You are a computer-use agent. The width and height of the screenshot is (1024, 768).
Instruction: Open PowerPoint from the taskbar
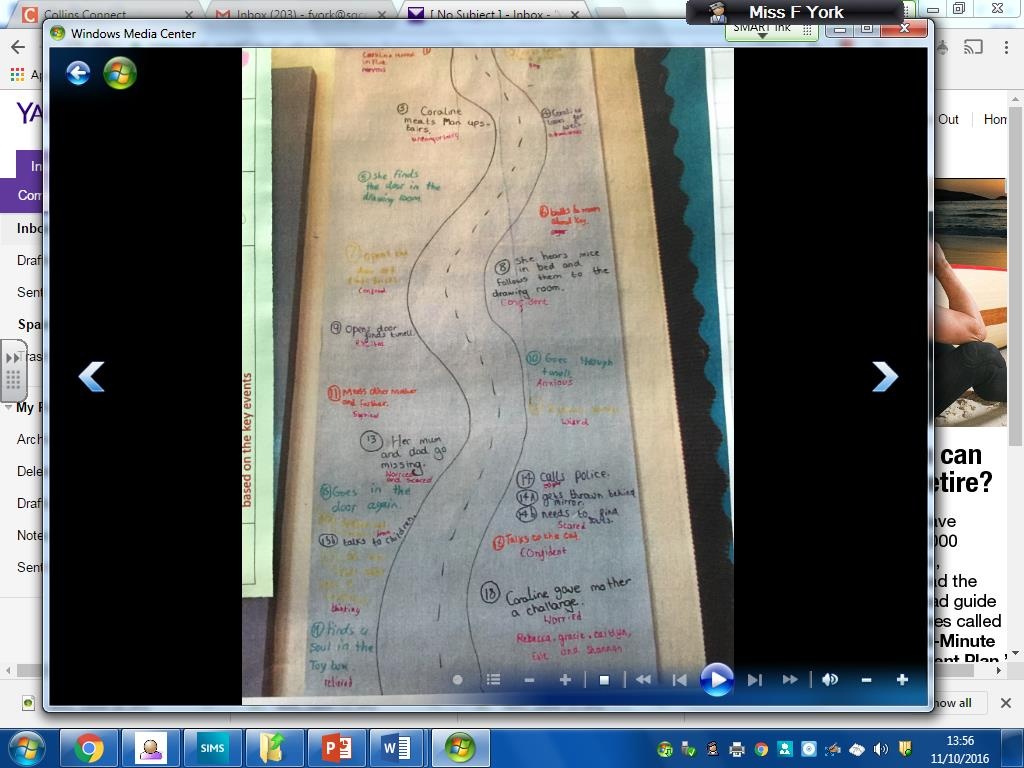pos(336,748)
